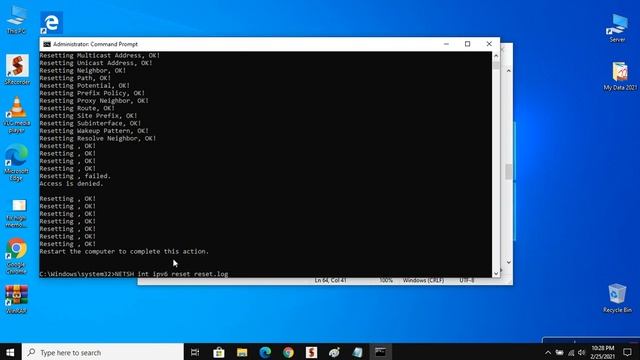Image resolution: width=640 pixels, height=360 pixels.
Task: Click Command Prompt title bar icon
Action: click(47, 44)
